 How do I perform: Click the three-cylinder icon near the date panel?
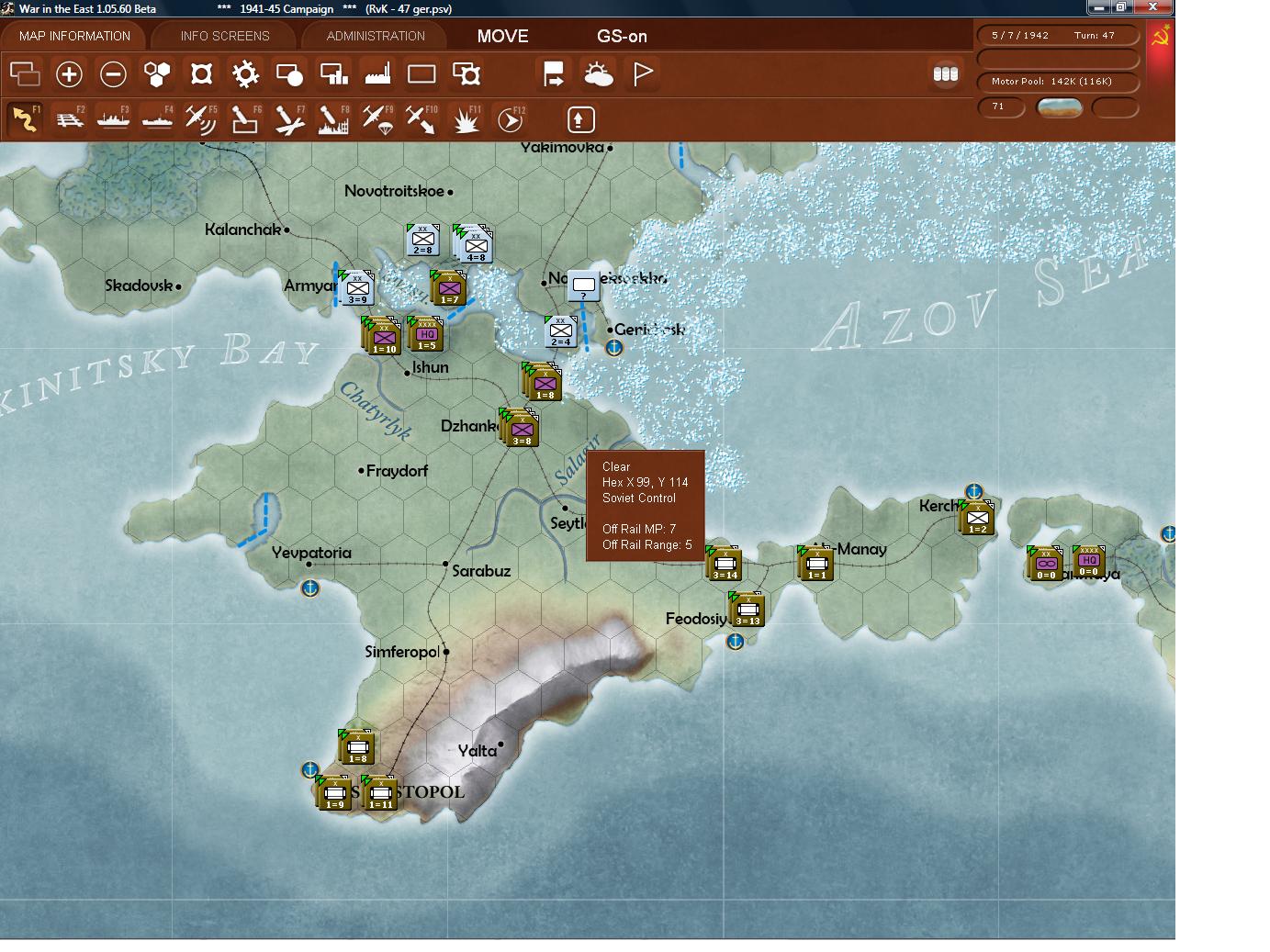pos(945,74)
